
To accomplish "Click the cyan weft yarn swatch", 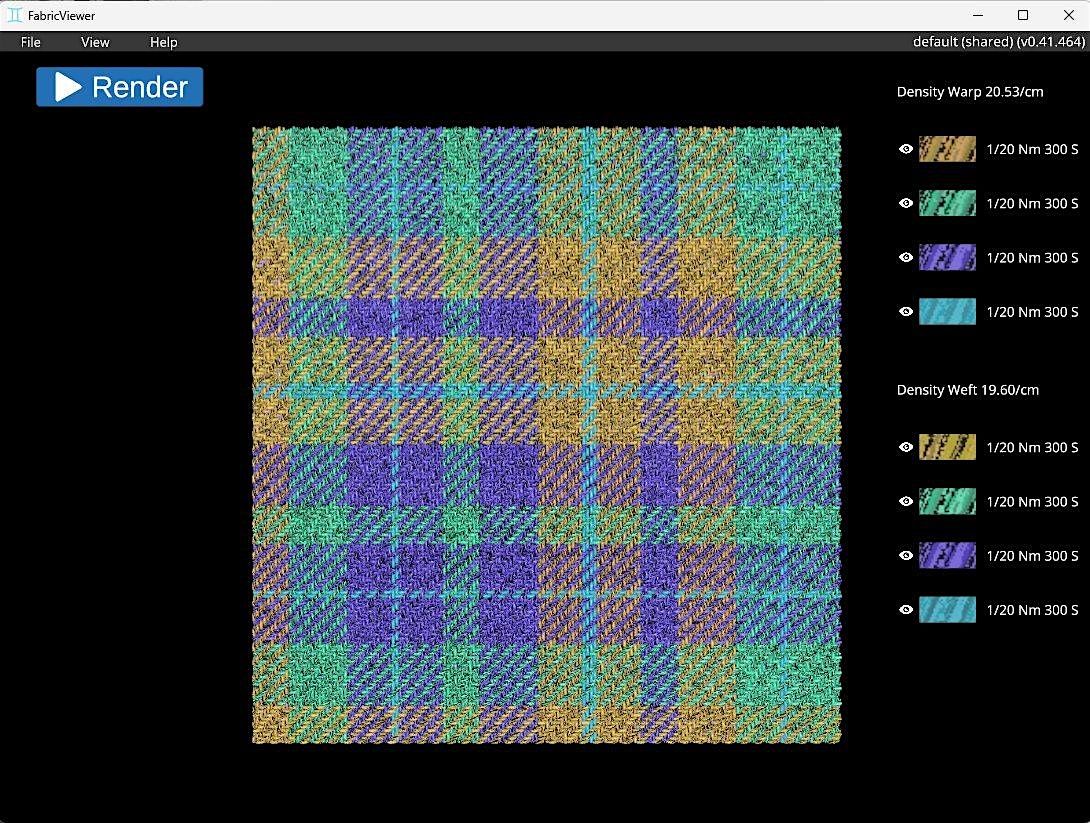I will click(x=947, y=609).
